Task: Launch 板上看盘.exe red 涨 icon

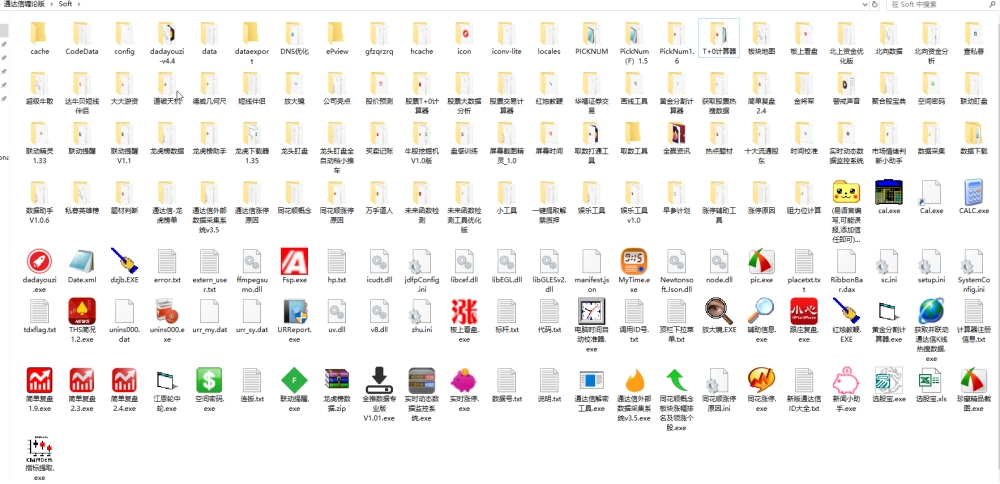Action: click(x=464, y=311)
